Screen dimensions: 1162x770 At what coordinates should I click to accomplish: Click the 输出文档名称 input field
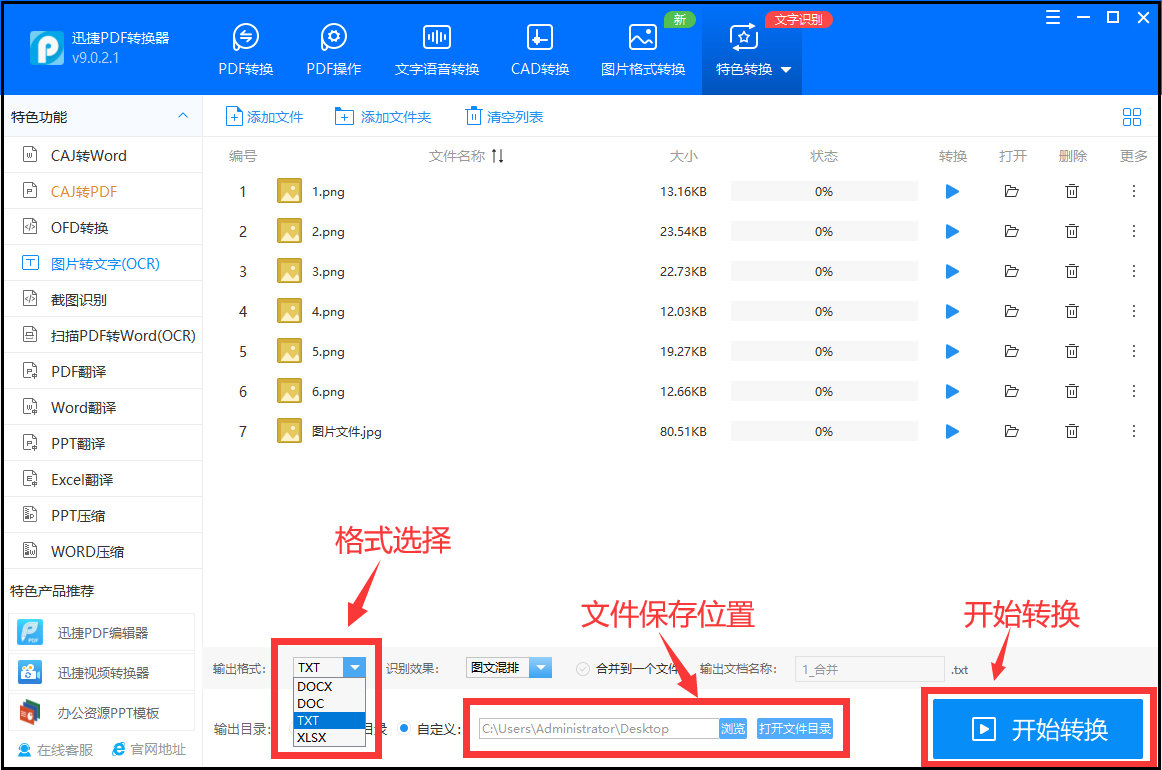tap(869, 669)
